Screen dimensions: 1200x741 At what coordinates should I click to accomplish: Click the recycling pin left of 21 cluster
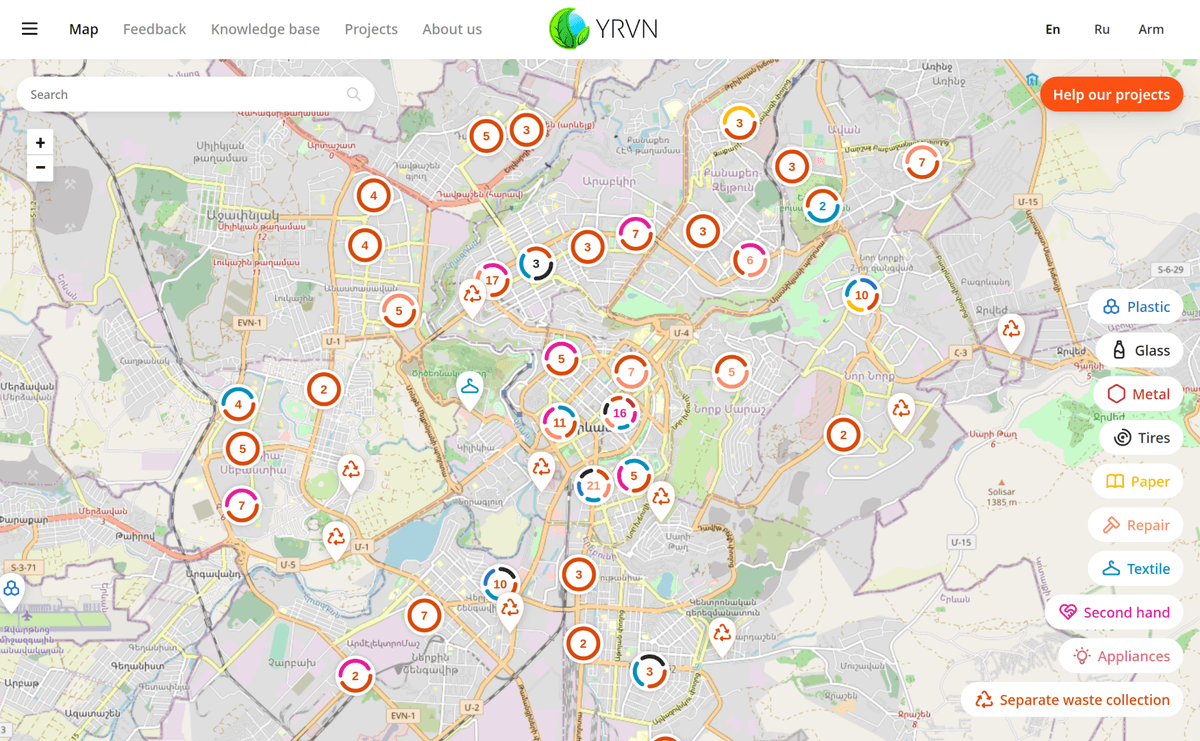pos(541,469)
